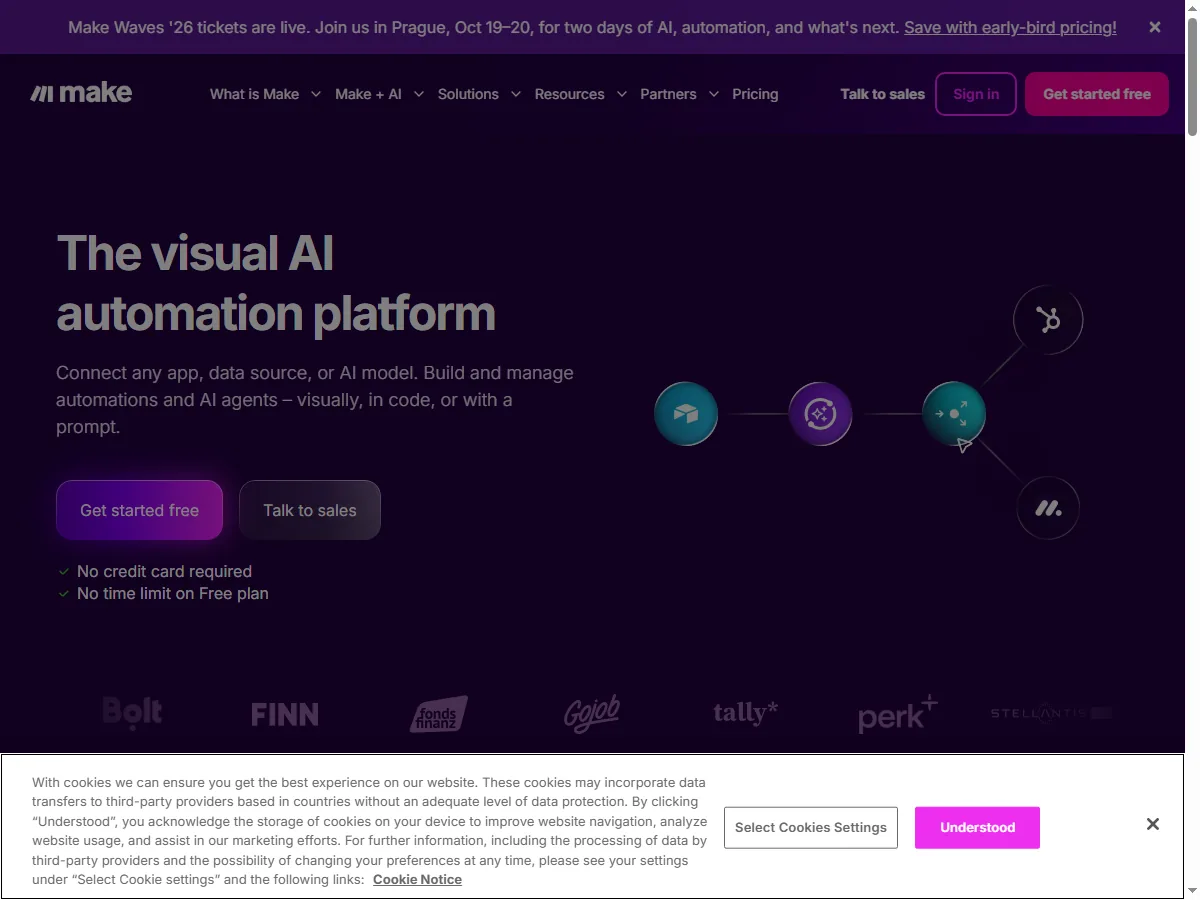Viewport: 1200px width, 900px height.
Task: Open Select Cookies Settings
Action: coord(811,827)
